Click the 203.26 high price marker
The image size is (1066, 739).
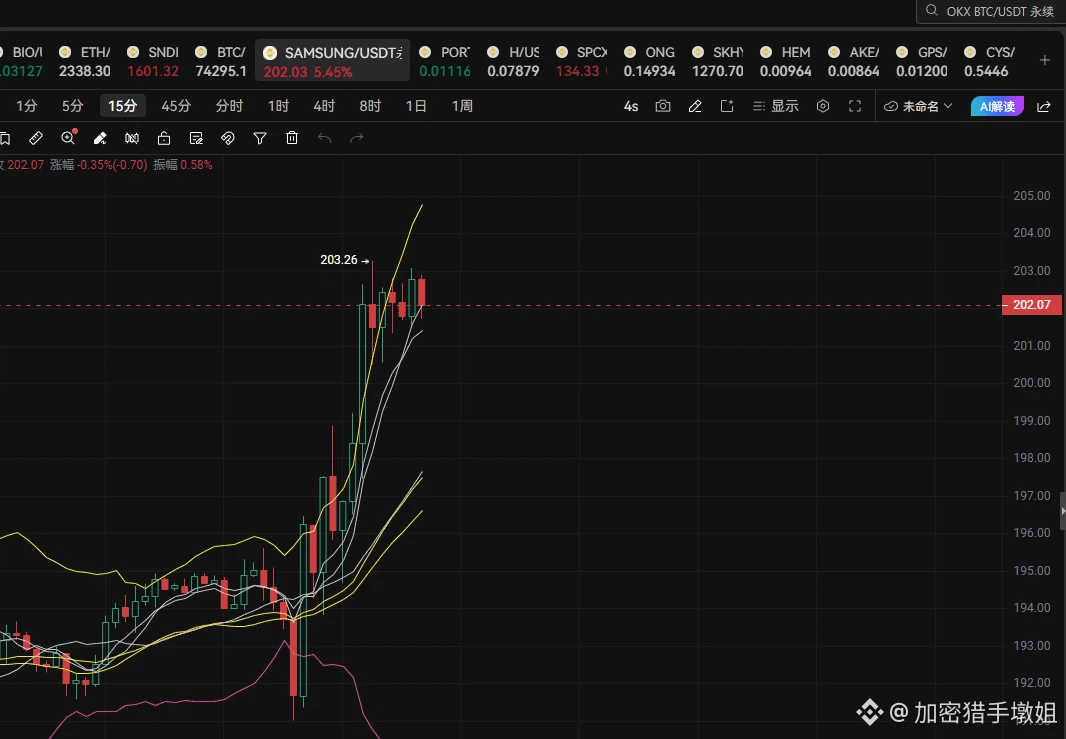345,260
